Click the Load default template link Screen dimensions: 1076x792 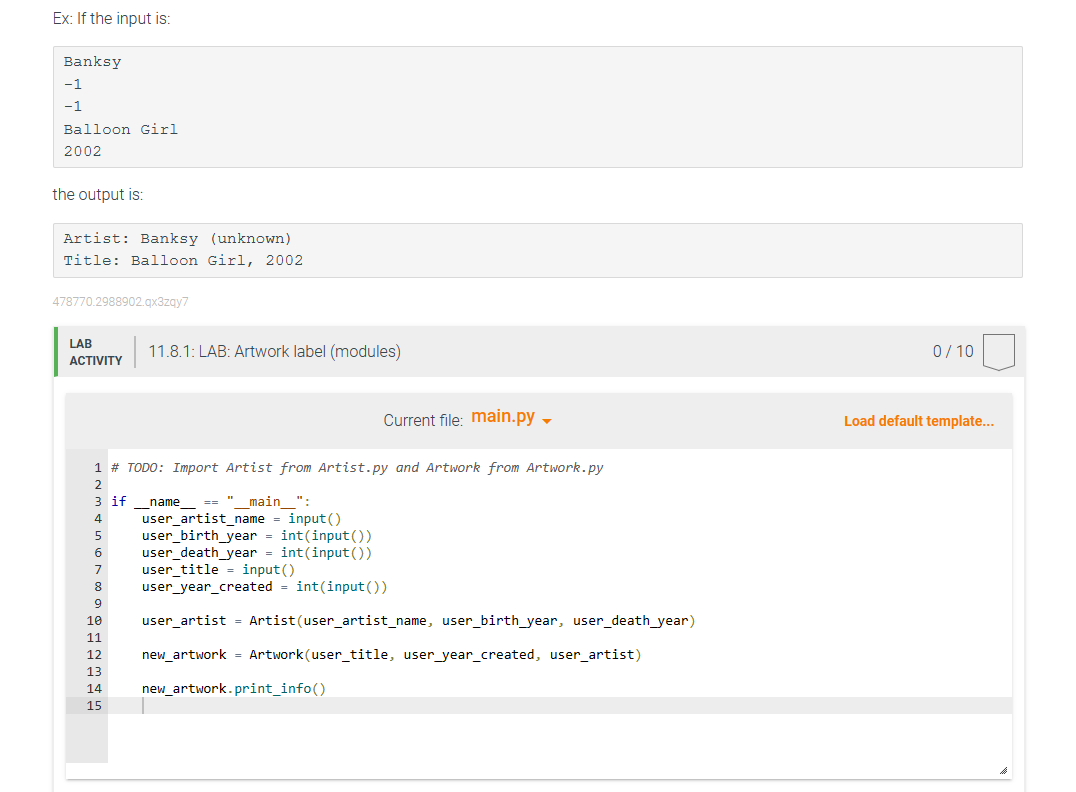(x=918, y=420)
